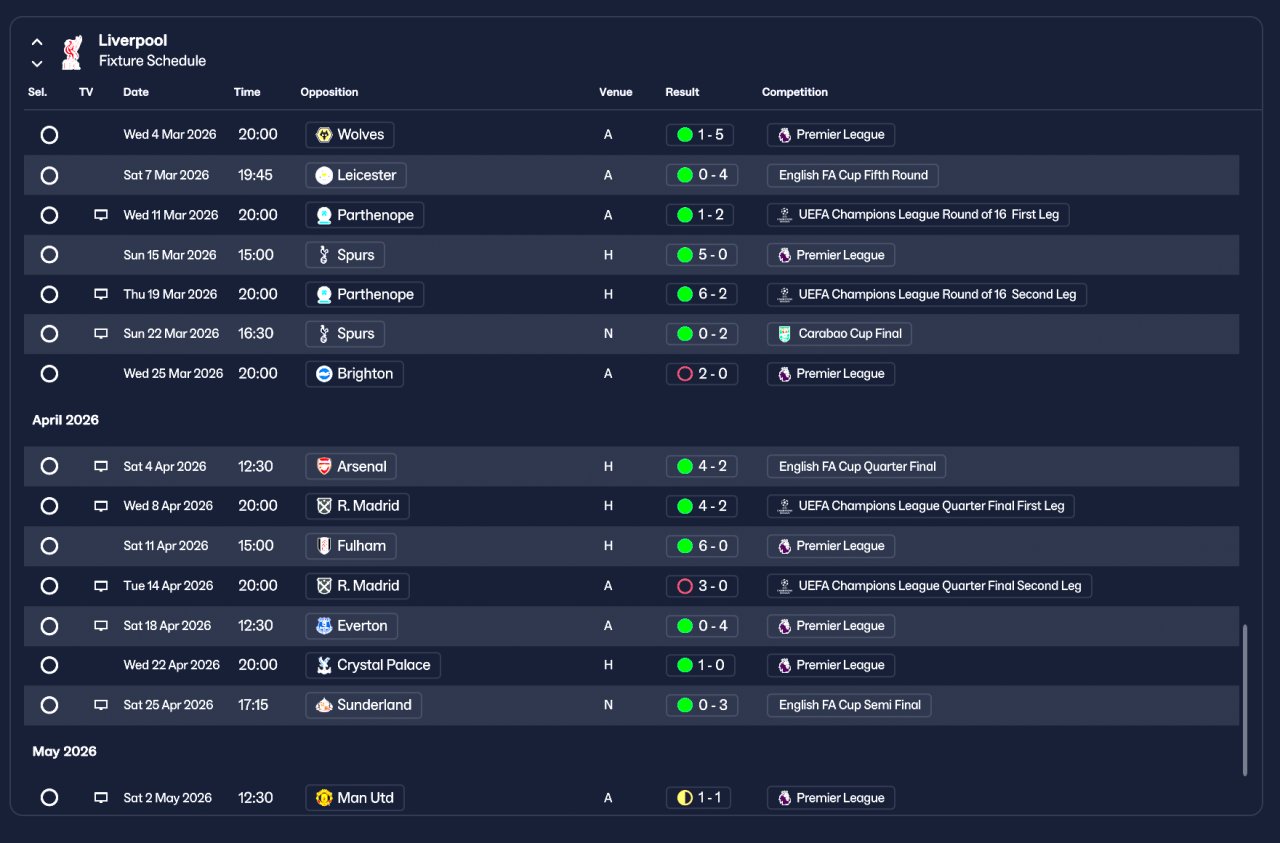Select the Fulham fixture radio button
Screen dimensions: 1280x843
click(x=49, y=546)
